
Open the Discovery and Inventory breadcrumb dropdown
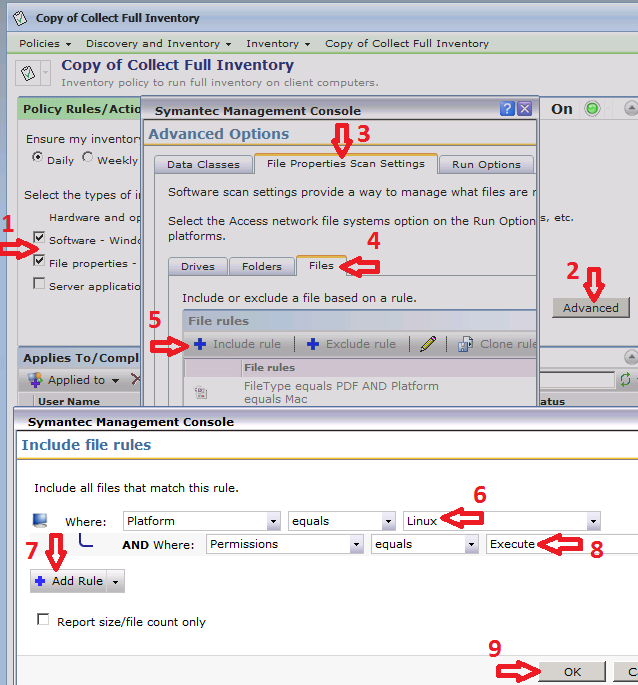[228, 44]
